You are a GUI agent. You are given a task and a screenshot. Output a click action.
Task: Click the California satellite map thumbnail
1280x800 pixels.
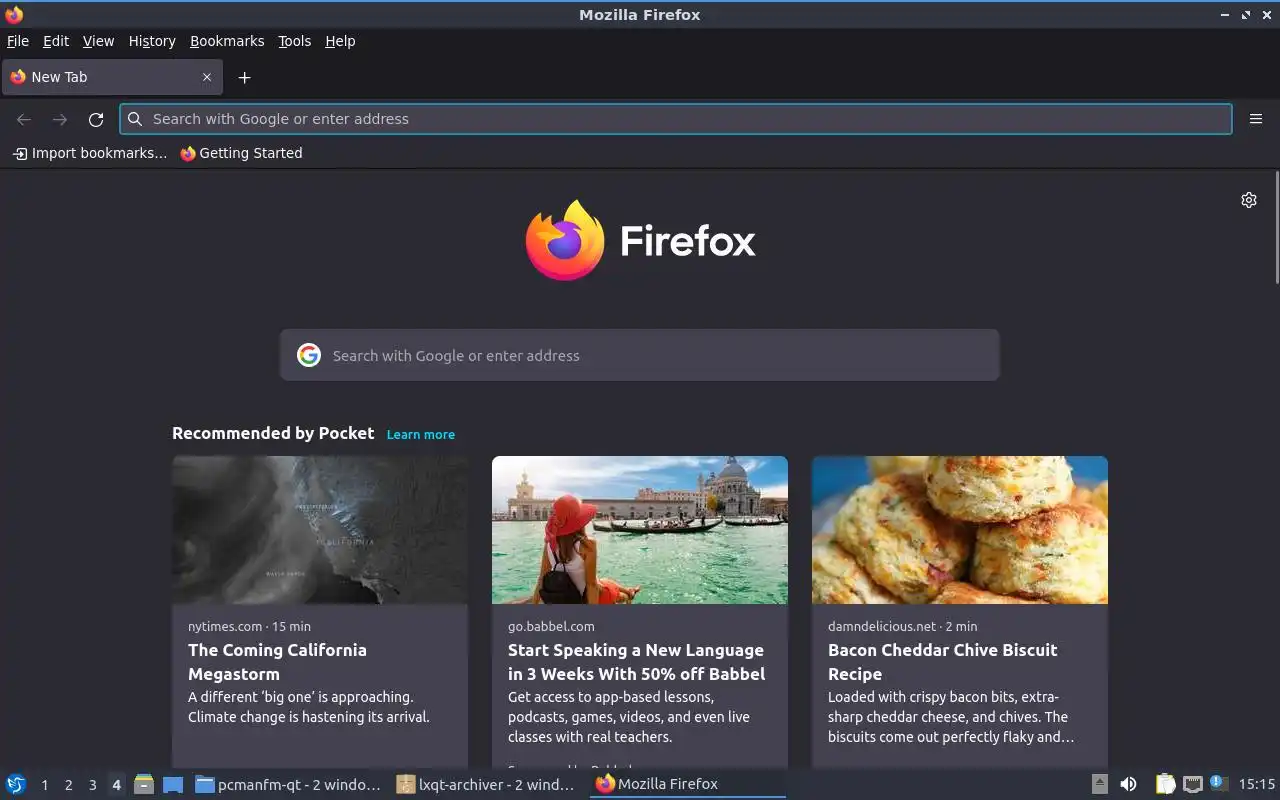point(320,530)
